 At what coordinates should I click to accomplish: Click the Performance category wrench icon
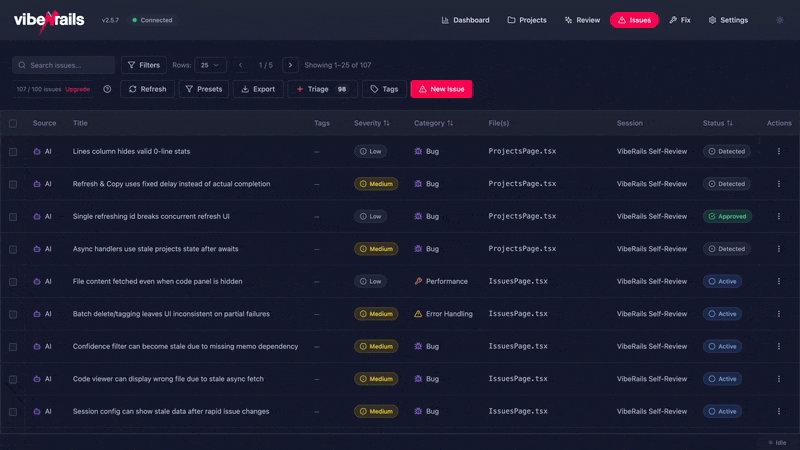pyautogui.click(x=418, y=281)
